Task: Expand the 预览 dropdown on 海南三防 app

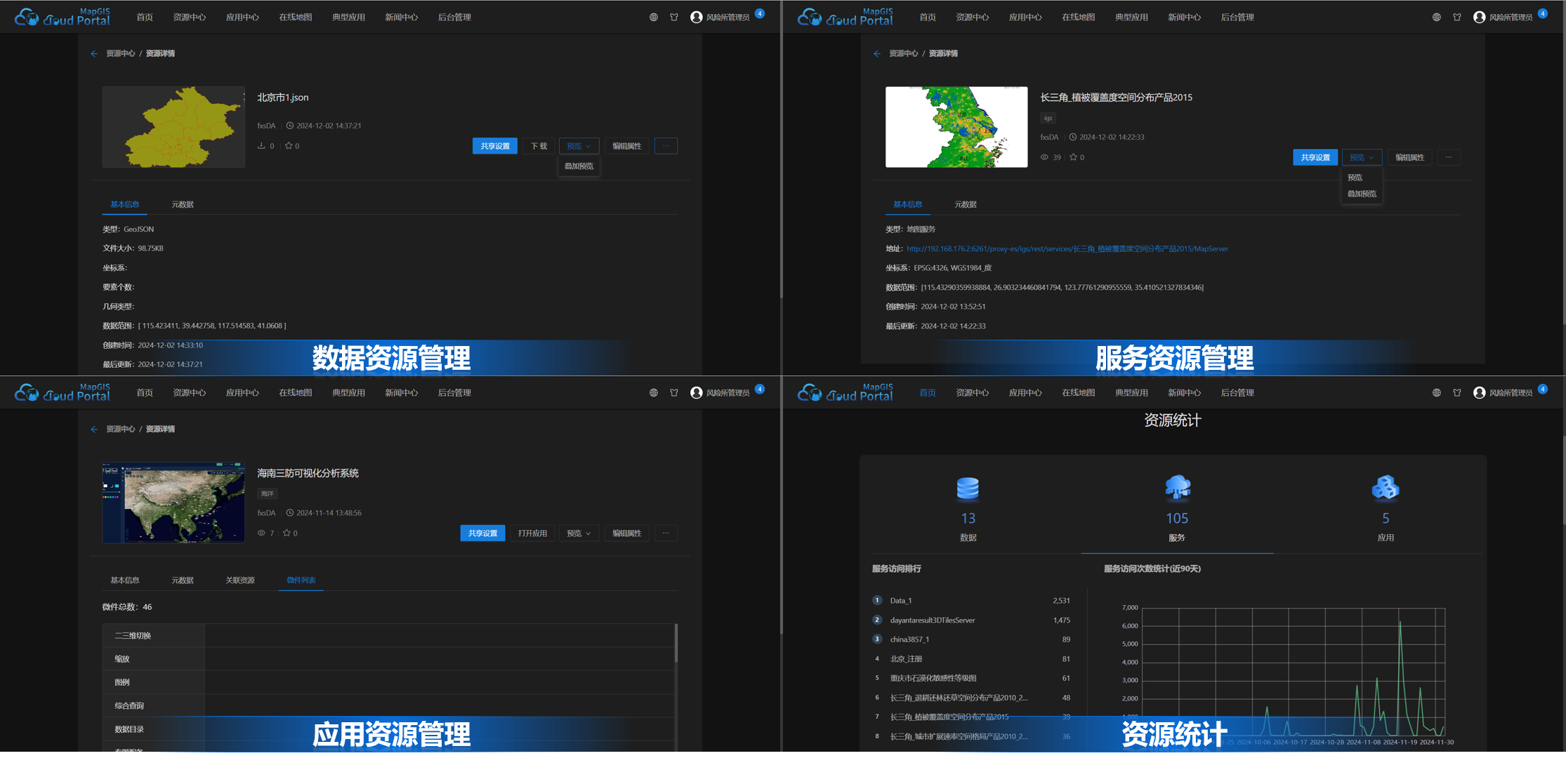Action: [579, 533]
